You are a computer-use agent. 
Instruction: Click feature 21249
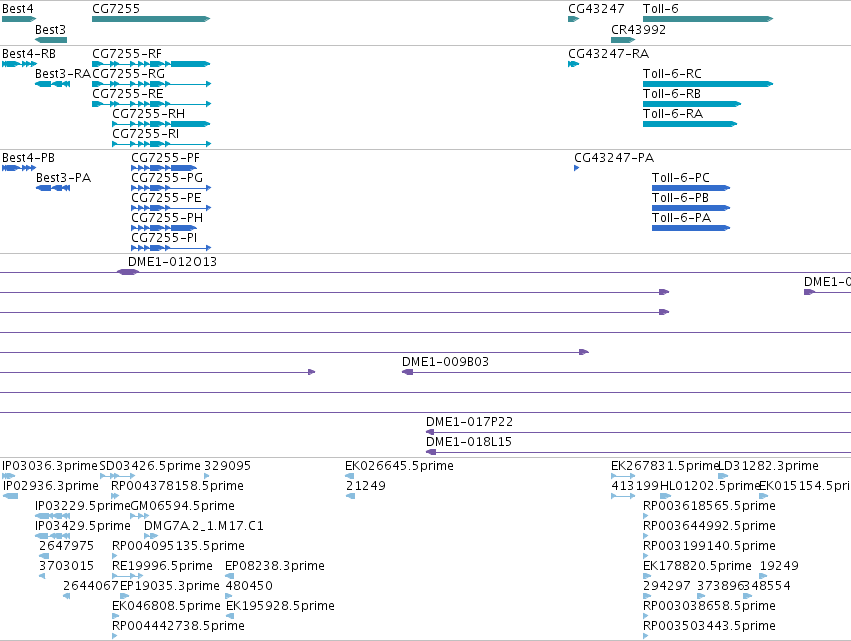(x=350, y=496)
